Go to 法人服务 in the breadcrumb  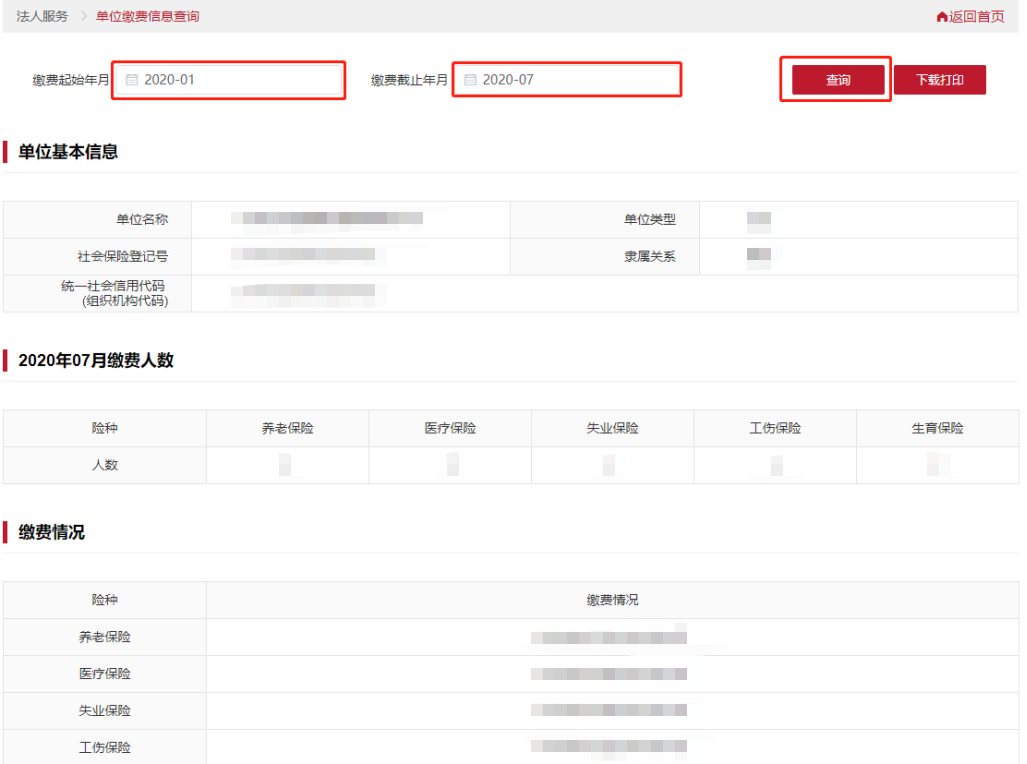42,17
